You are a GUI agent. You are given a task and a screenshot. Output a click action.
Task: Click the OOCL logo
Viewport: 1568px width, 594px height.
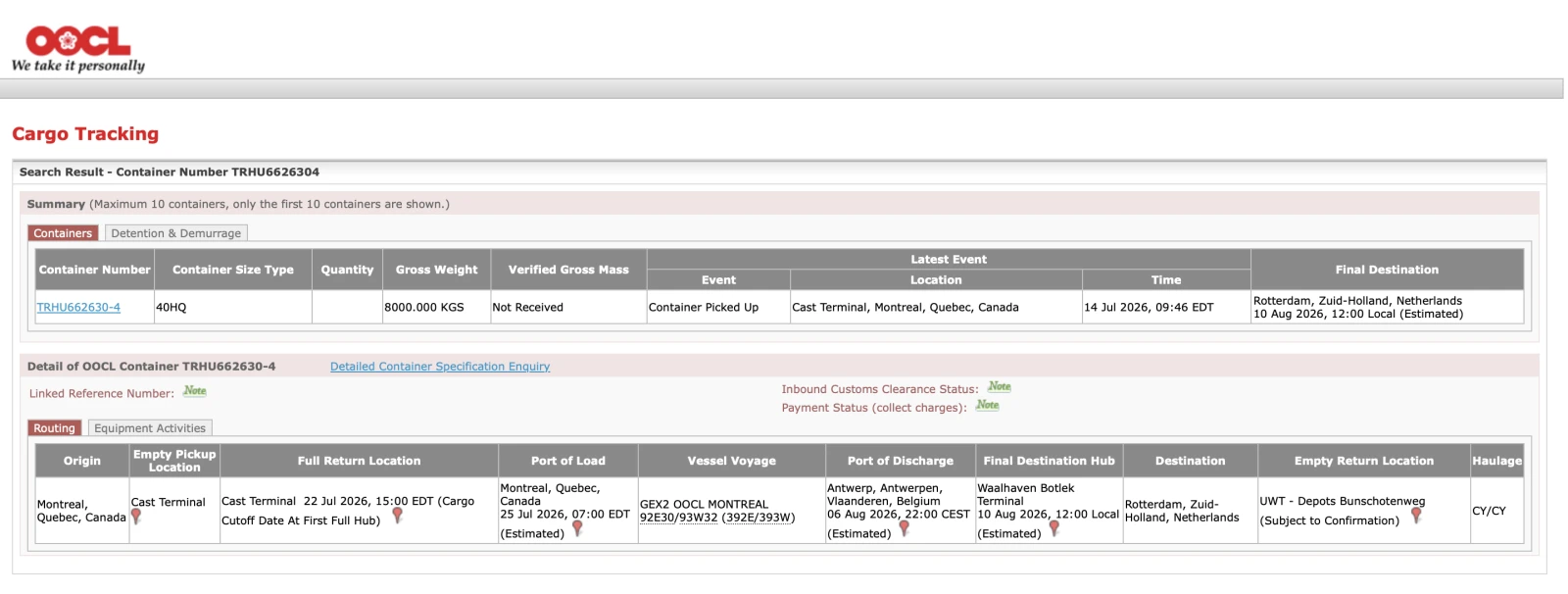click(78, 49)
